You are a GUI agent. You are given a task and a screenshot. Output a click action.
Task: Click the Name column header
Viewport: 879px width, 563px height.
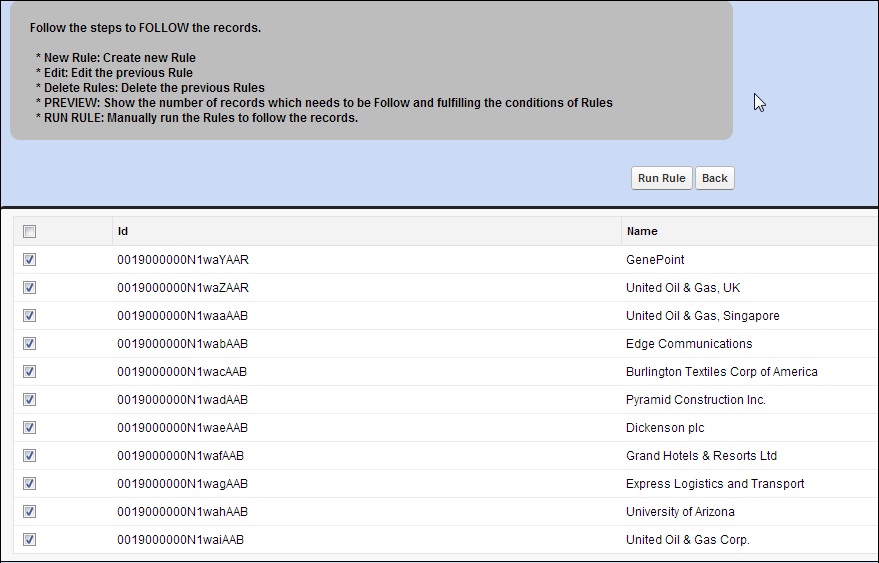pyautogui.click(x=642, y=232)
